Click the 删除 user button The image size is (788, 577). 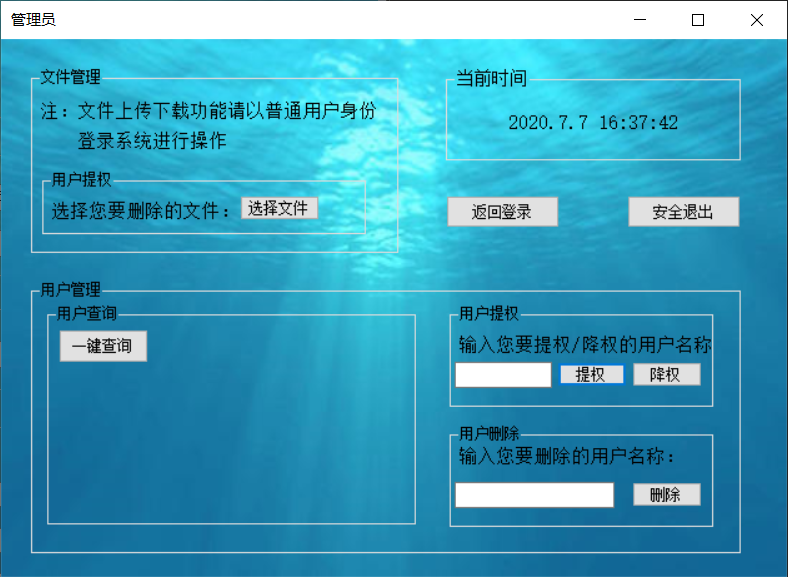pyautogui.click(x=666, y=495)
